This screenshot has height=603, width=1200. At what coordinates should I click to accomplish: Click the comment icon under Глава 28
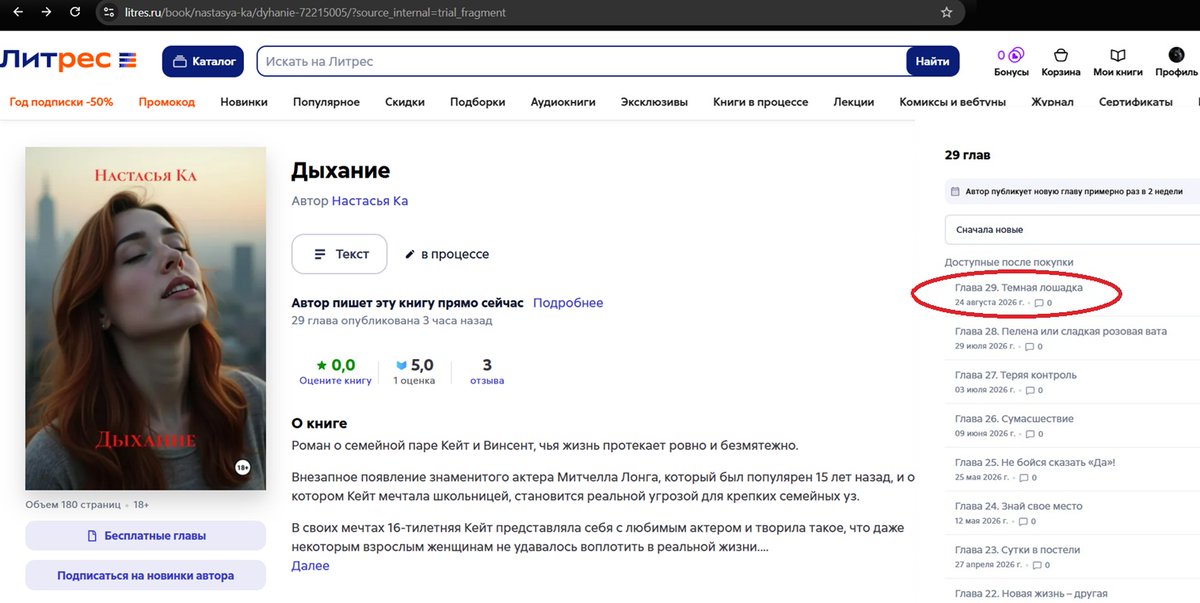pos(1030,347)
